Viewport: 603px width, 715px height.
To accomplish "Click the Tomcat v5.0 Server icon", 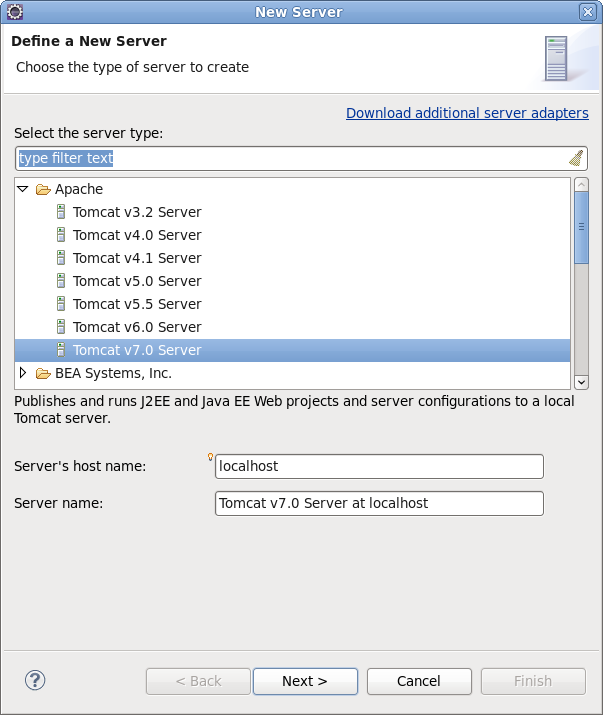I will [x=61, y=281].
